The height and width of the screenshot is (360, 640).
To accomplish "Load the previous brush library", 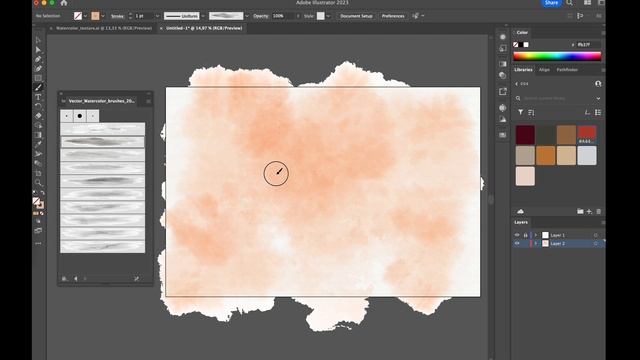I will coord(76,279).
